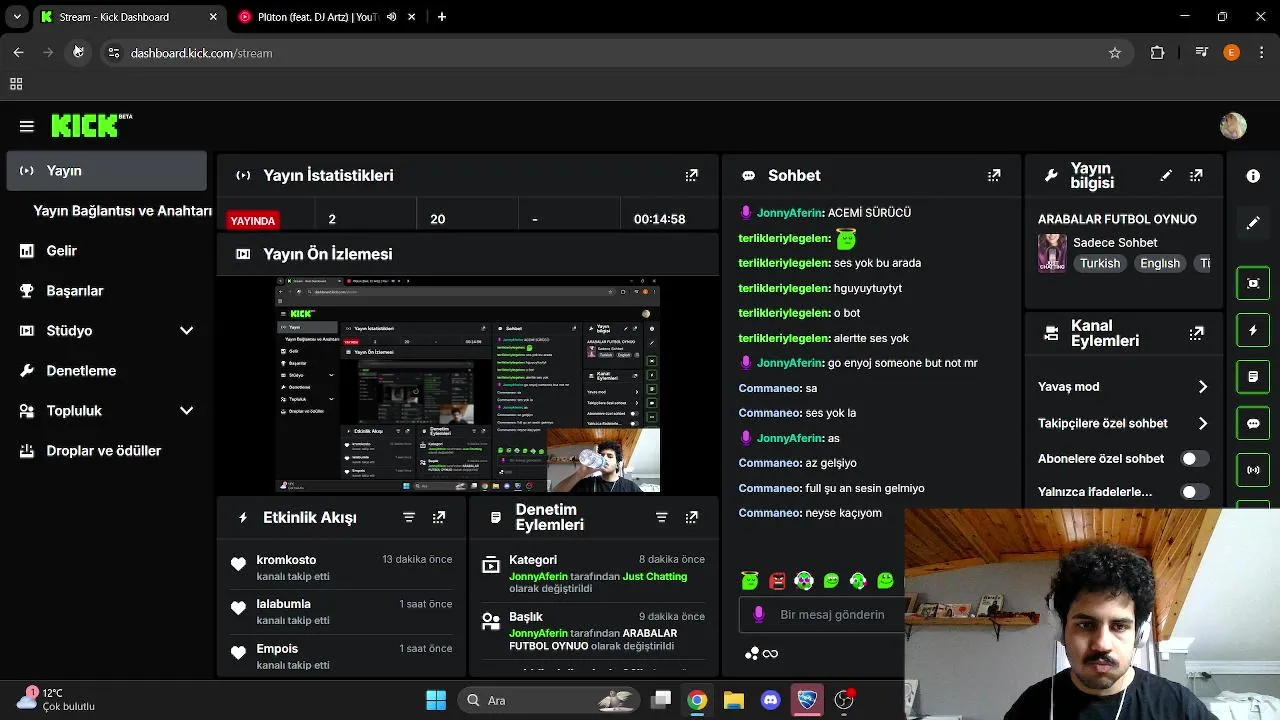Open the user profile avatar menu
Screen dimensions: 1280x720
pos(1233,125)
